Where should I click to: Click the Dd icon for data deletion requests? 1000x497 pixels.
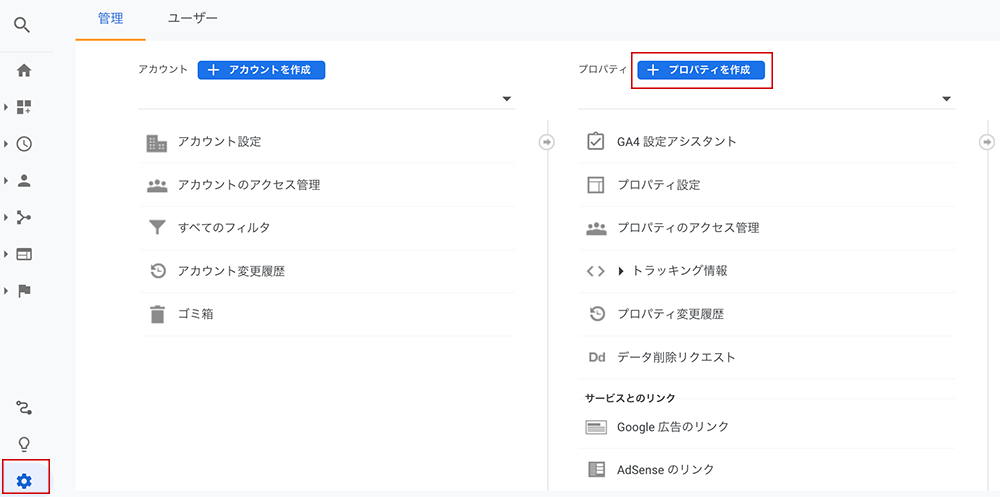pos(596,357)
